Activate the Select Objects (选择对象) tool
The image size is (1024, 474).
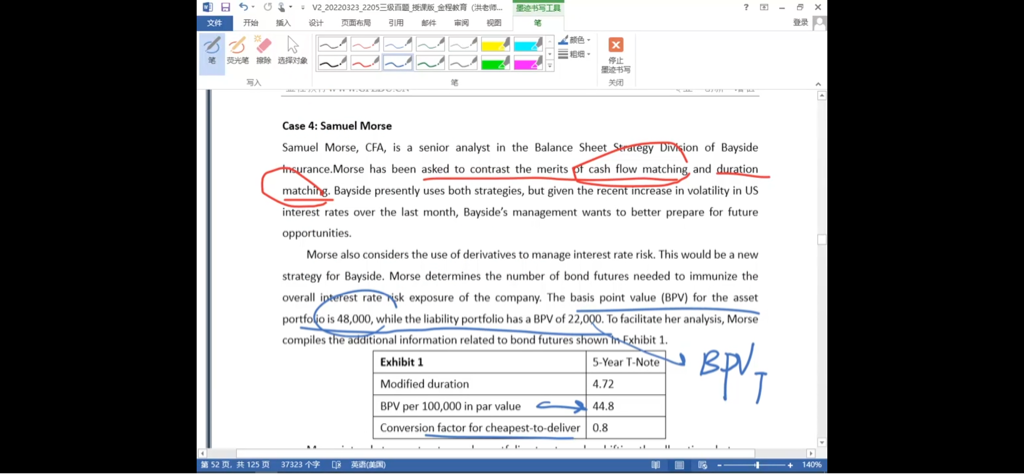pyautogui.click(x=292, y=49)
